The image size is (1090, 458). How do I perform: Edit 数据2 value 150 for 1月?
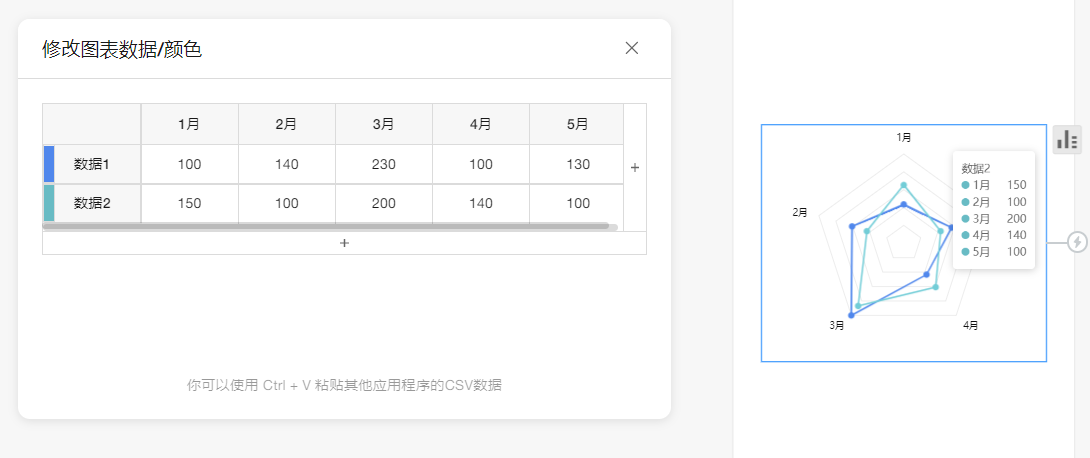tap(189, 203)
